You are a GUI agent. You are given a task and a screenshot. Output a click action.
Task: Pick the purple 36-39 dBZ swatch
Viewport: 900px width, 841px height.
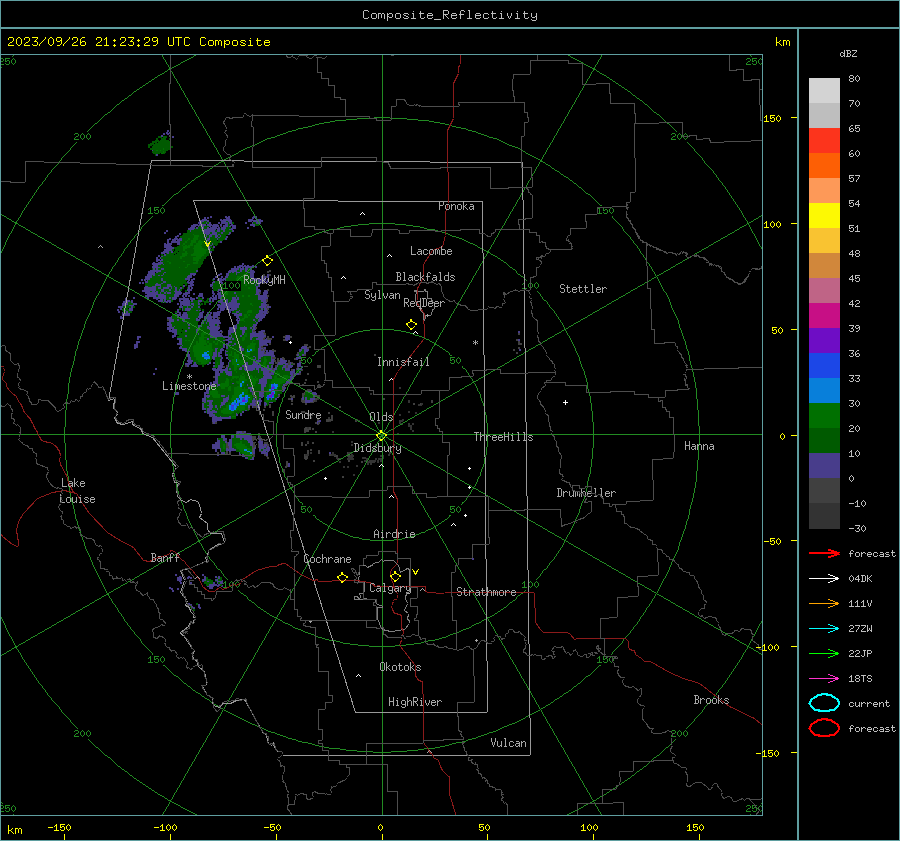824,340
